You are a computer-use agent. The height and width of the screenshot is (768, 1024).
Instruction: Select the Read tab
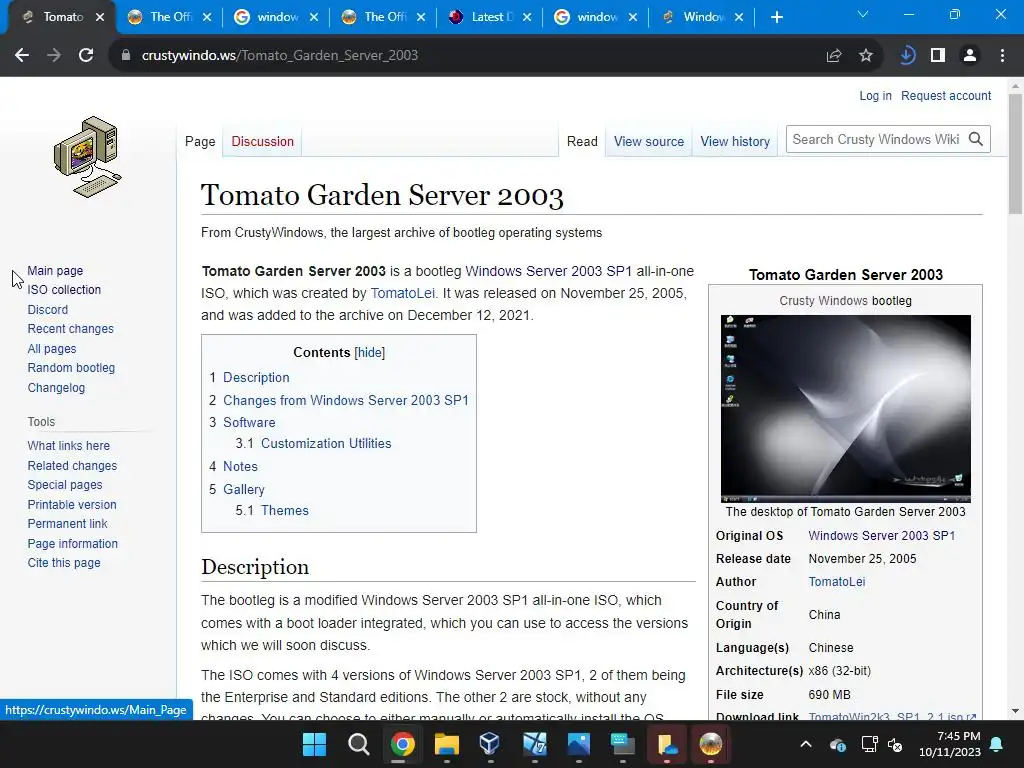coord(582,142)
